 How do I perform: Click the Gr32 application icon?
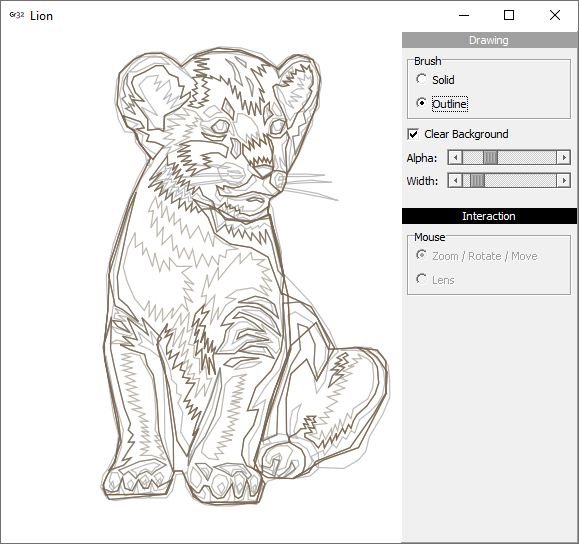click(x=17, y=15)
